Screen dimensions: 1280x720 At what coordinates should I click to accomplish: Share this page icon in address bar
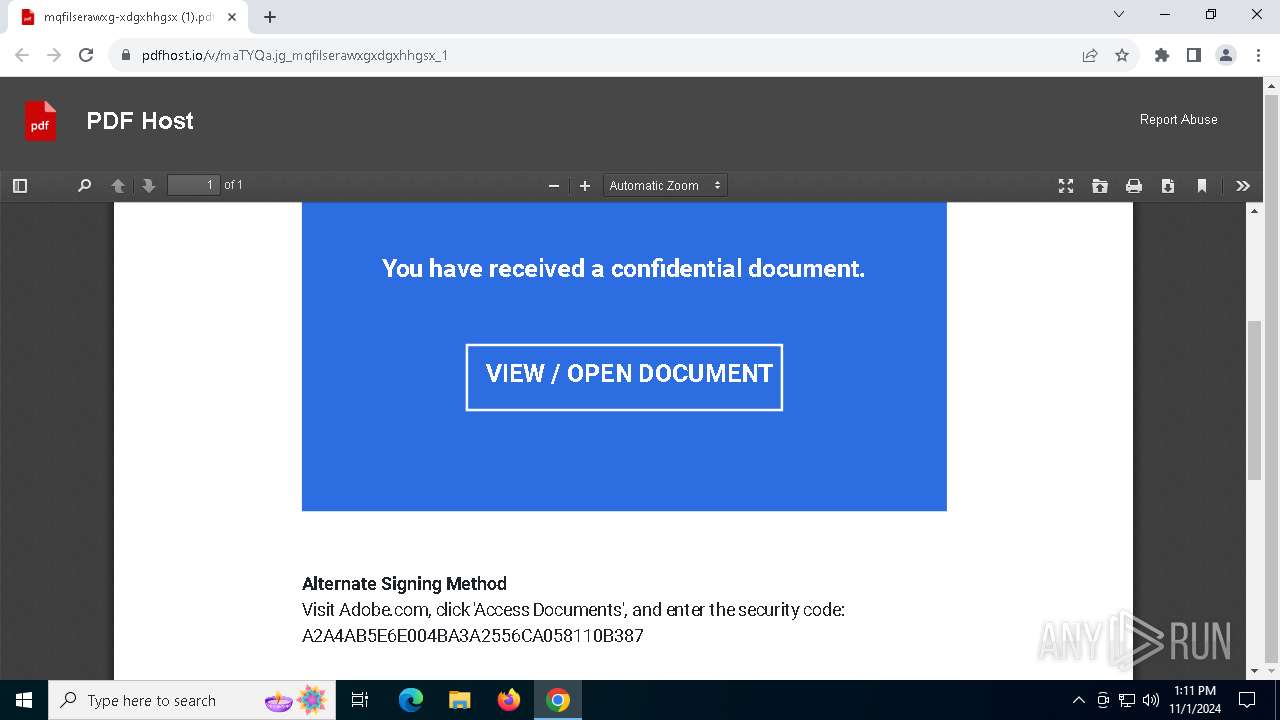[1090, 55]
